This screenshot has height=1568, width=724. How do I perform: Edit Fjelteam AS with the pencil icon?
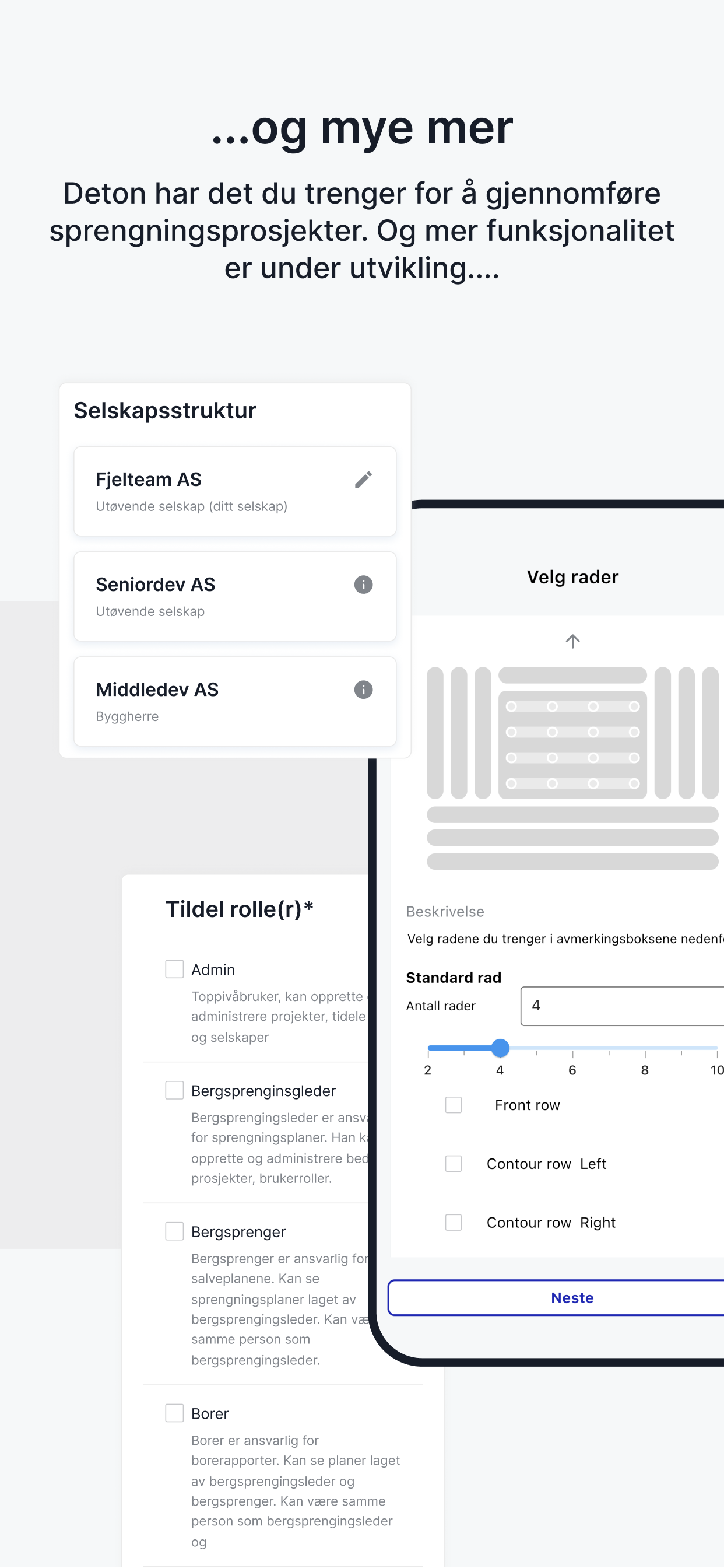click(x=363, y=480)
